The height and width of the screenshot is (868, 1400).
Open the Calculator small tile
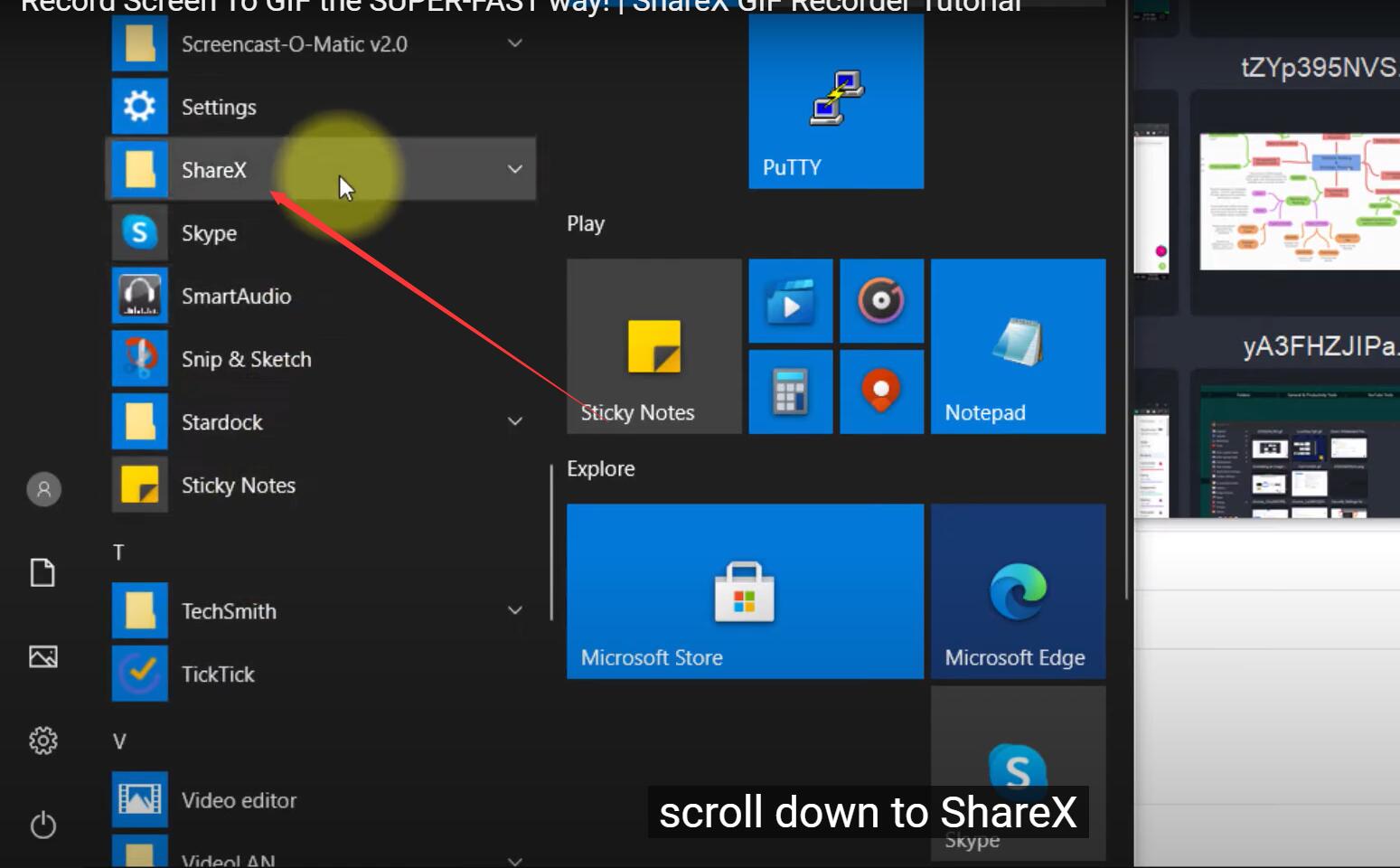tap(791, 392)
